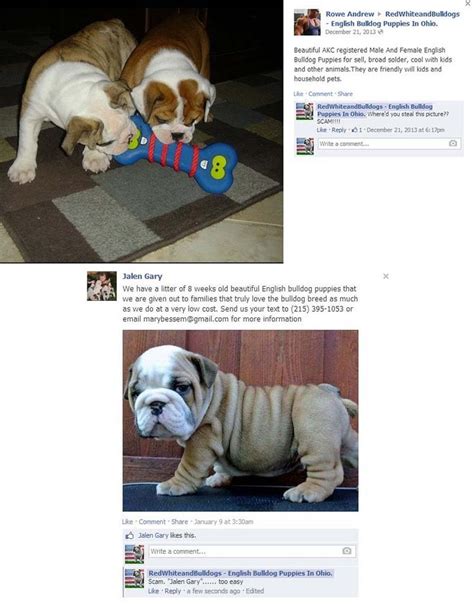Share Rowe Andrew's post

click(x=345, y=94)
